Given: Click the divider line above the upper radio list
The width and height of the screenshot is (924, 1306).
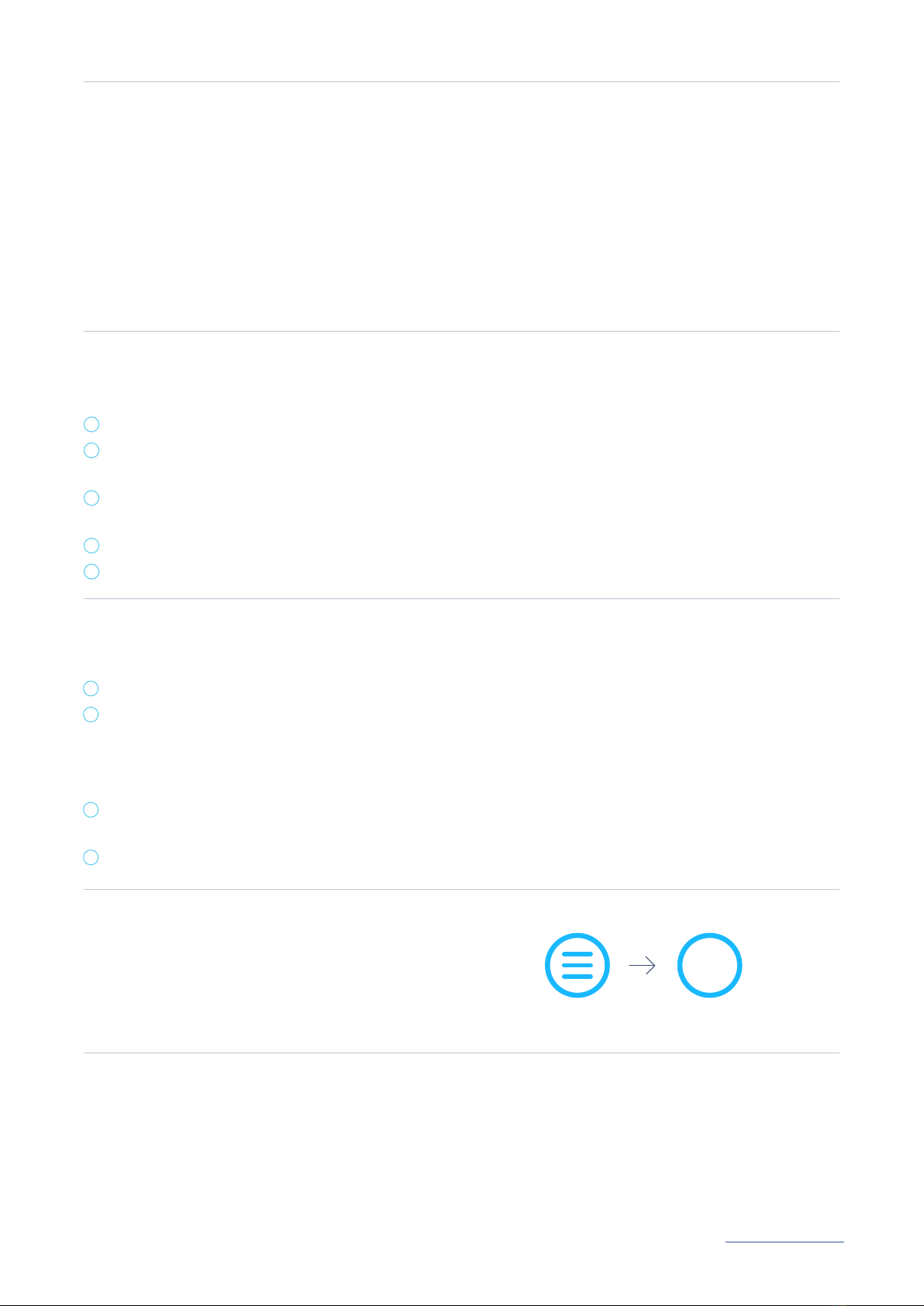Looking at the screenshot, I should 461,331.
